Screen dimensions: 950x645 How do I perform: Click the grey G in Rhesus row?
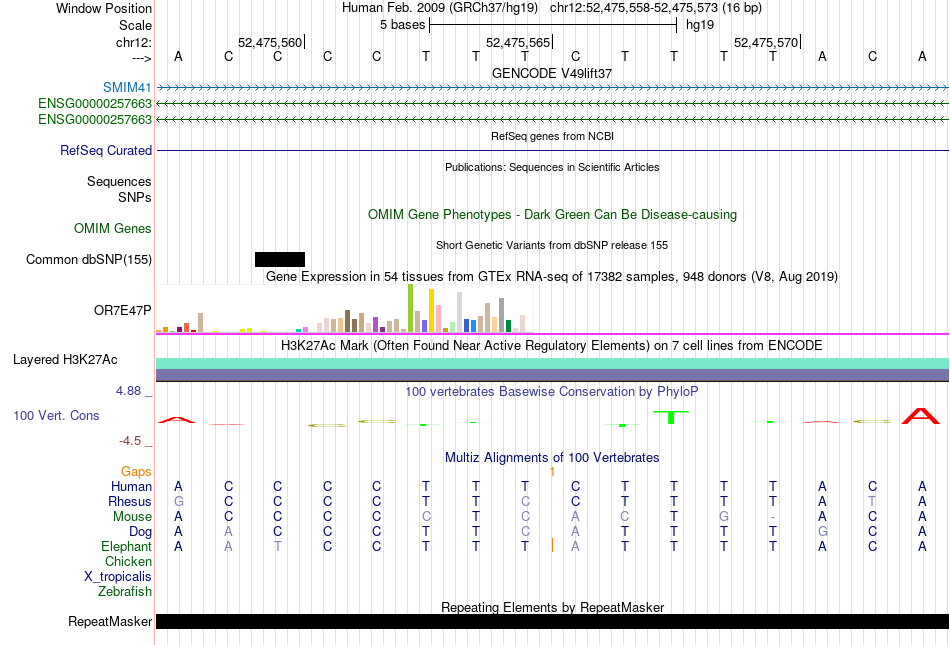178,501
